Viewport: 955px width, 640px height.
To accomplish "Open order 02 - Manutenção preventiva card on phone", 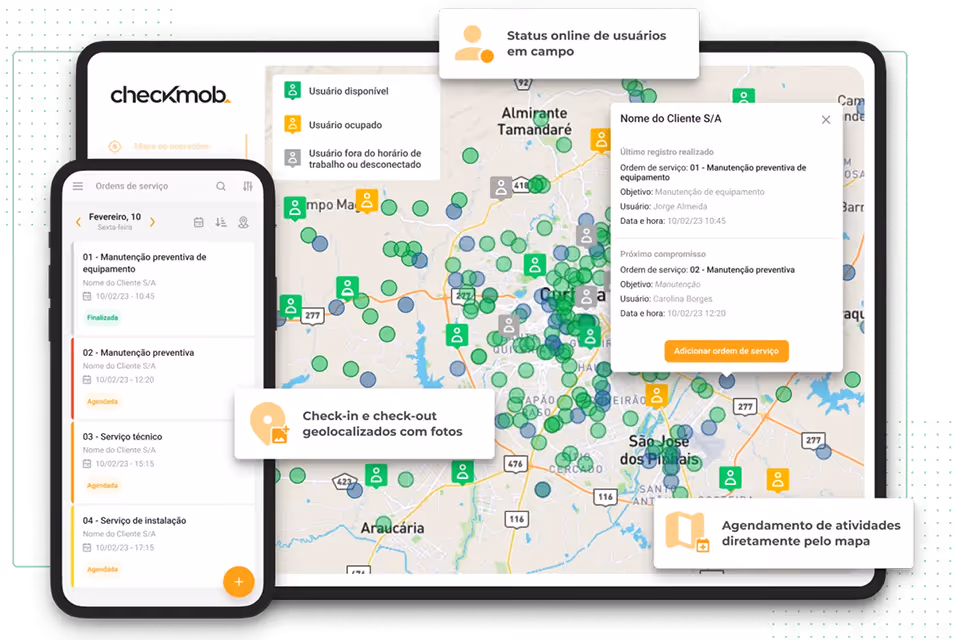I will (x=163, y=378).
